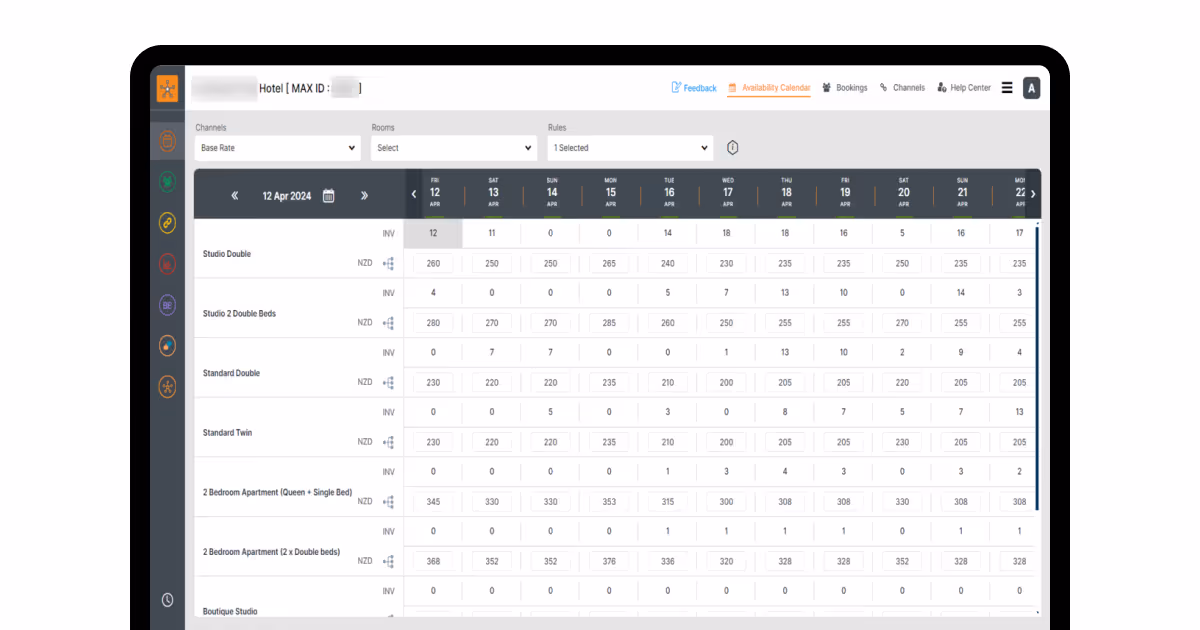The height and width of the screenshot is (630, 1200).
Task: Edit Studio 2 Double Beds rate 280 on Fri 12
Action: [433, 323]
